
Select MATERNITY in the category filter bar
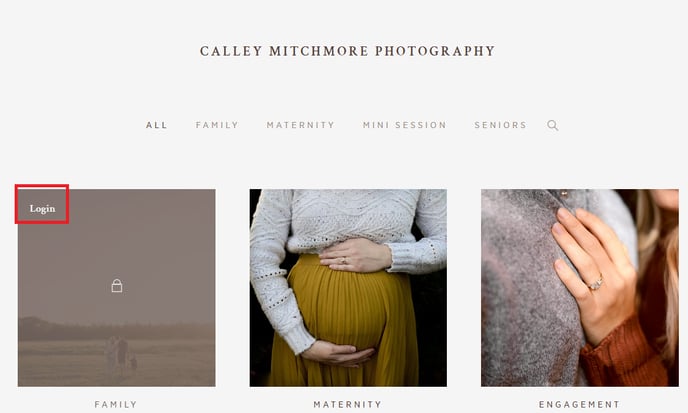(301, 125)
